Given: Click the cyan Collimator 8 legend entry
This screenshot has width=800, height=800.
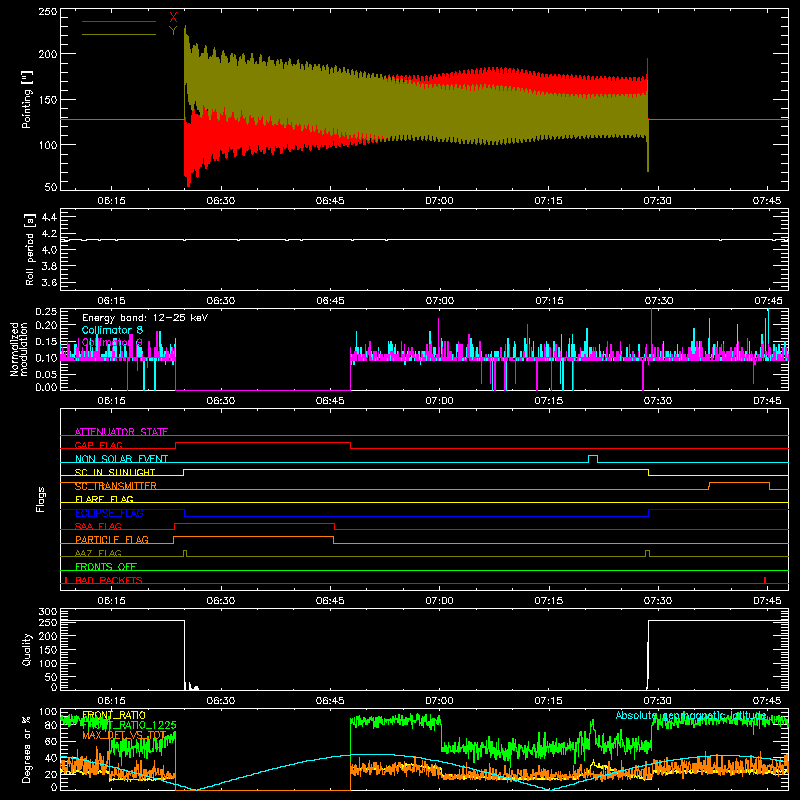Looking at the screenshot, I should [x=112, y=330].
